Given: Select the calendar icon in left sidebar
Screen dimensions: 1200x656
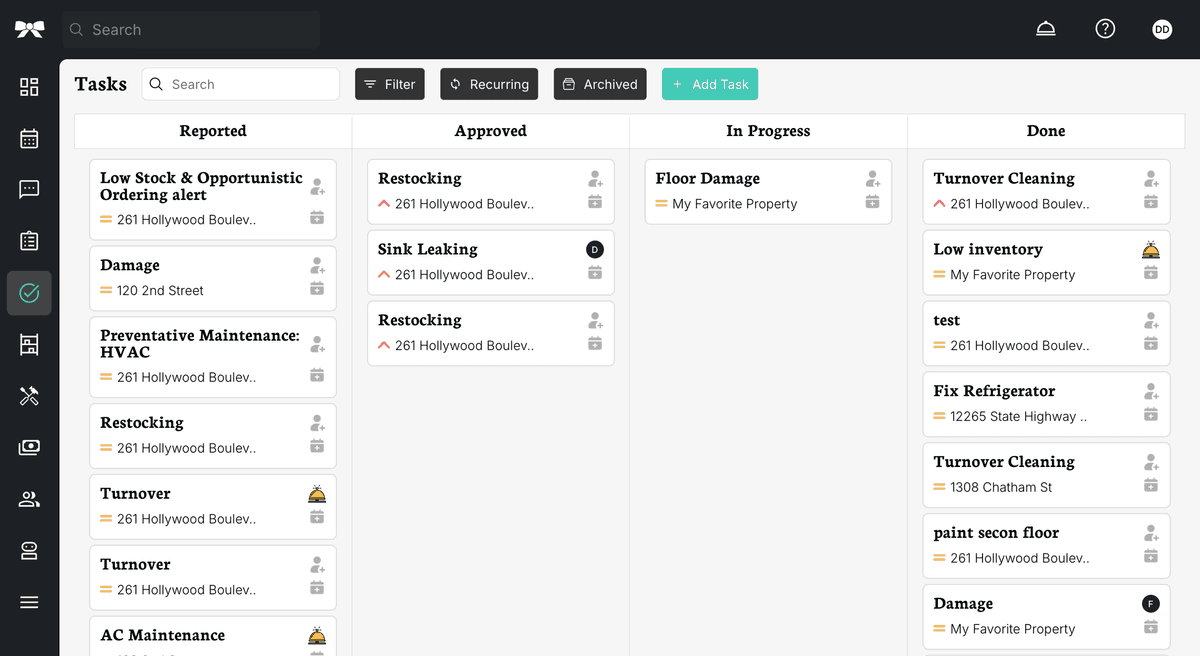Looking at the screenshot, I should click(x=29, y=138).
